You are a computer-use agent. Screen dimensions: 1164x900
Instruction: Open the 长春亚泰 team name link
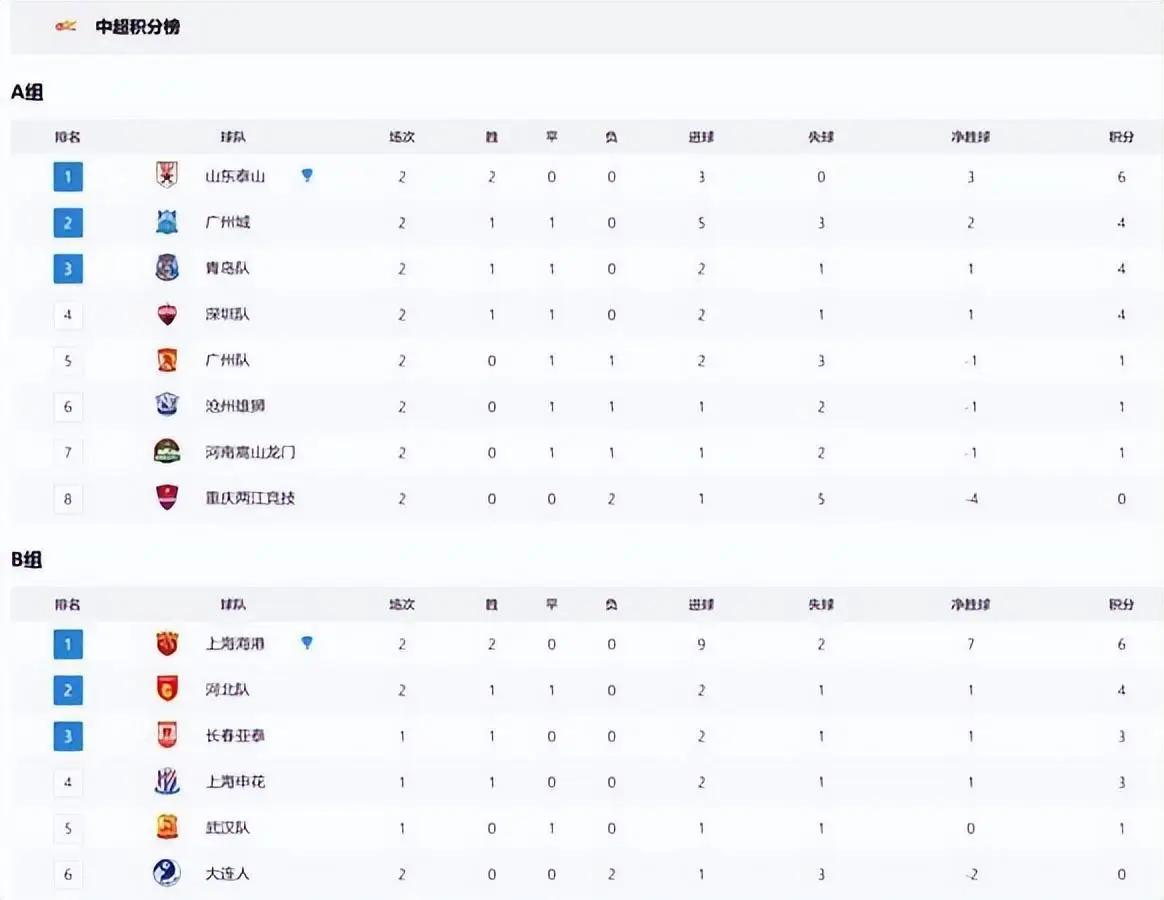tap(235, 736)
